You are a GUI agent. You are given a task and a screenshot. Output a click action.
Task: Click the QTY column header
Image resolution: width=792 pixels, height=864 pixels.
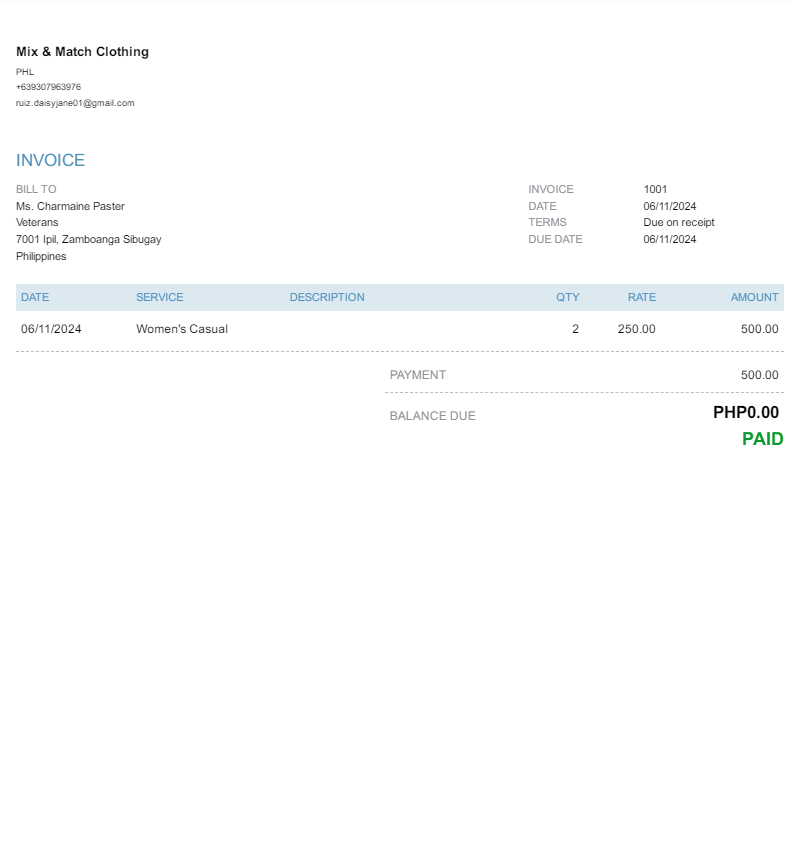pyautogui.click(x=568, y=297)
